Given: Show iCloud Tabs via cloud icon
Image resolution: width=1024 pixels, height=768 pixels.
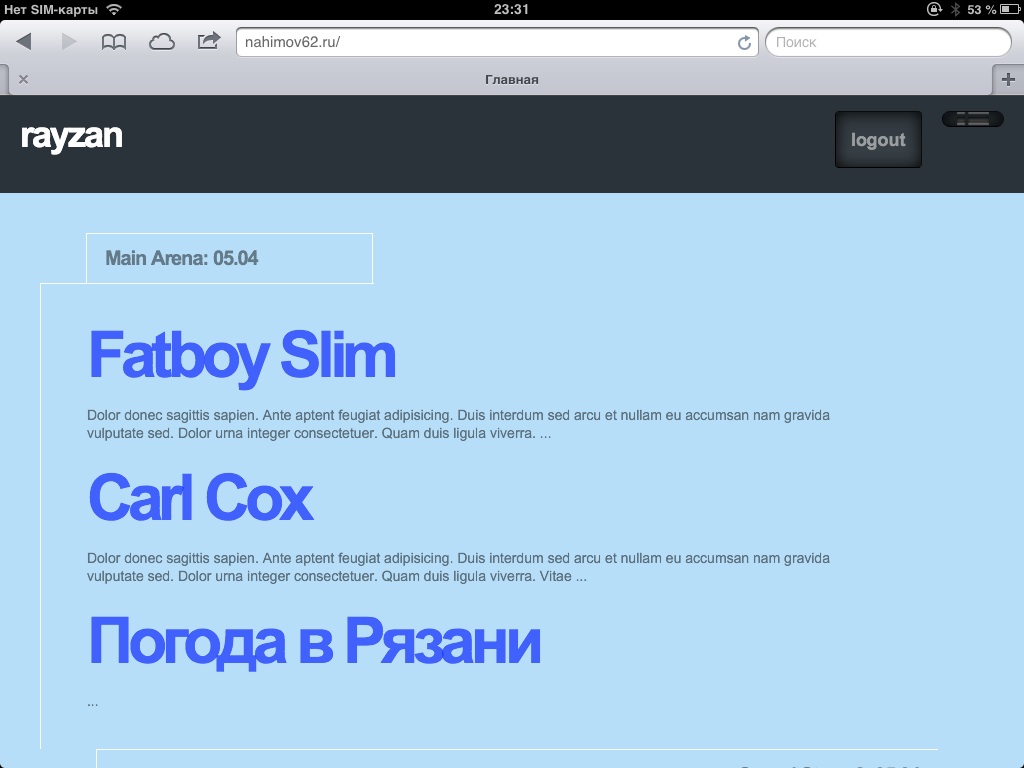Looking at the screenshot, I should (x=161, y=42).
